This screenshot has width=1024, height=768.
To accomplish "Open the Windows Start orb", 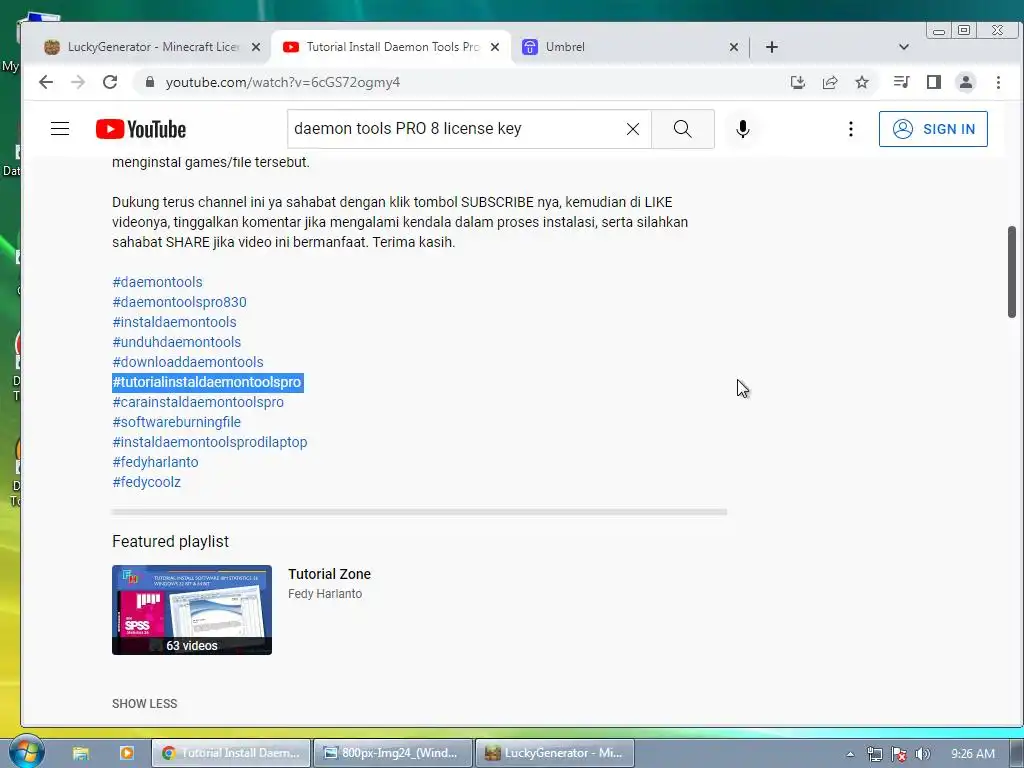I will (25, 752).
